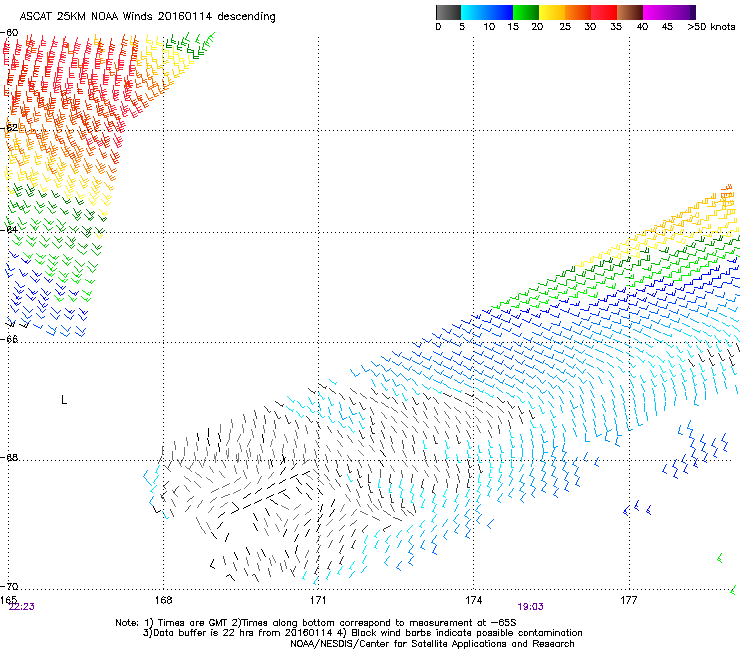Image resolution: width=740 pixels, height=650 pixels.
Task: Click the longitude label "171"
Action: [x=318, y=600]
